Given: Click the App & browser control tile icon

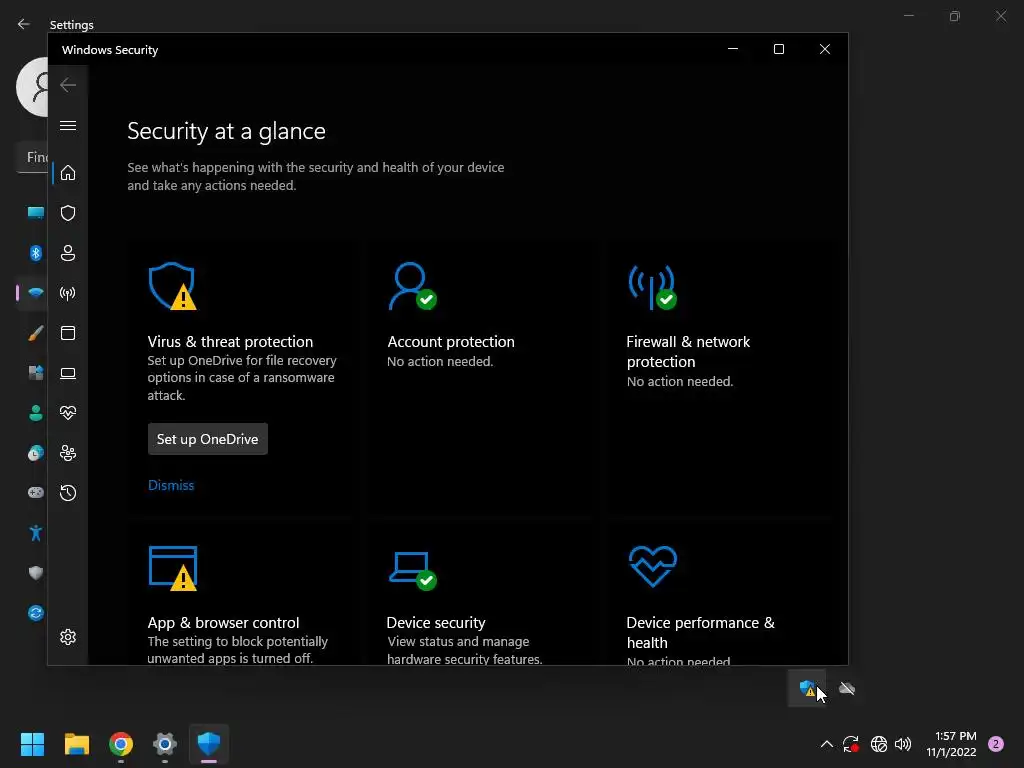Looking at the screenshot, I should click(x=172, y=568).
